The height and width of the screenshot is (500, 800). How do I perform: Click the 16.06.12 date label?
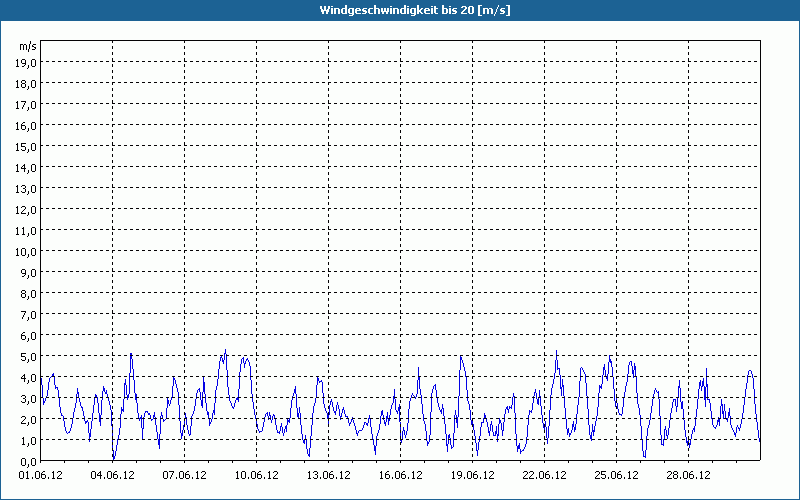click(x=401, y=475)
